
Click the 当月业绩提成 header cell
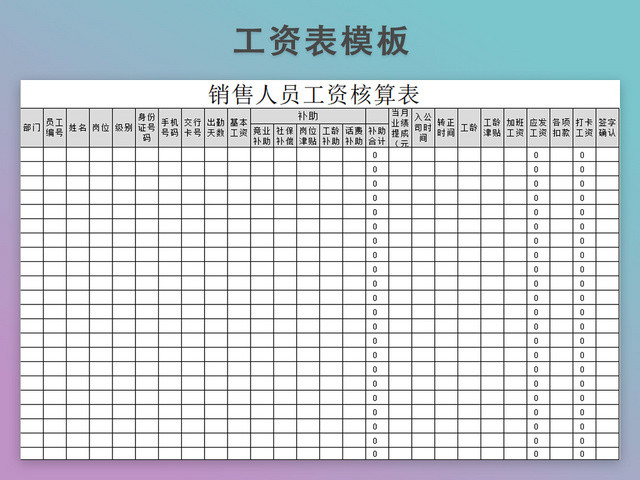pos(400,128)
